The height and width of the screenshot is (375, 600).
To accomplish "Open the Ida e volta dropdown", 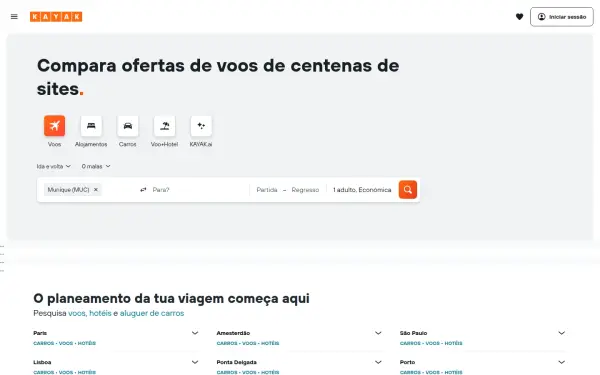I will click(x=54, y=166).
